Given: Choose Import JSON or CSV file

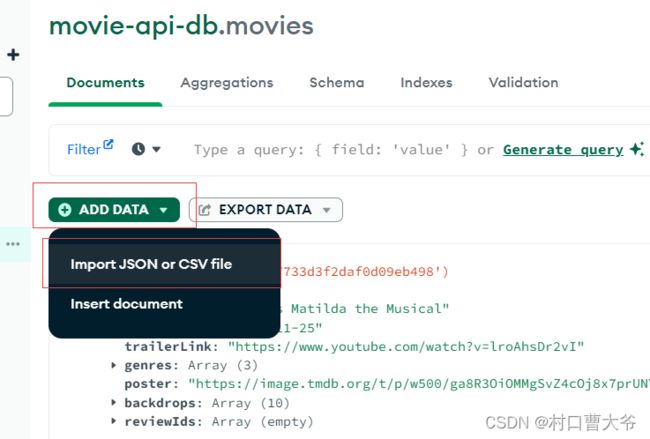Looking at the screenshot, I should pyautogui.click(x=164, y=264).
